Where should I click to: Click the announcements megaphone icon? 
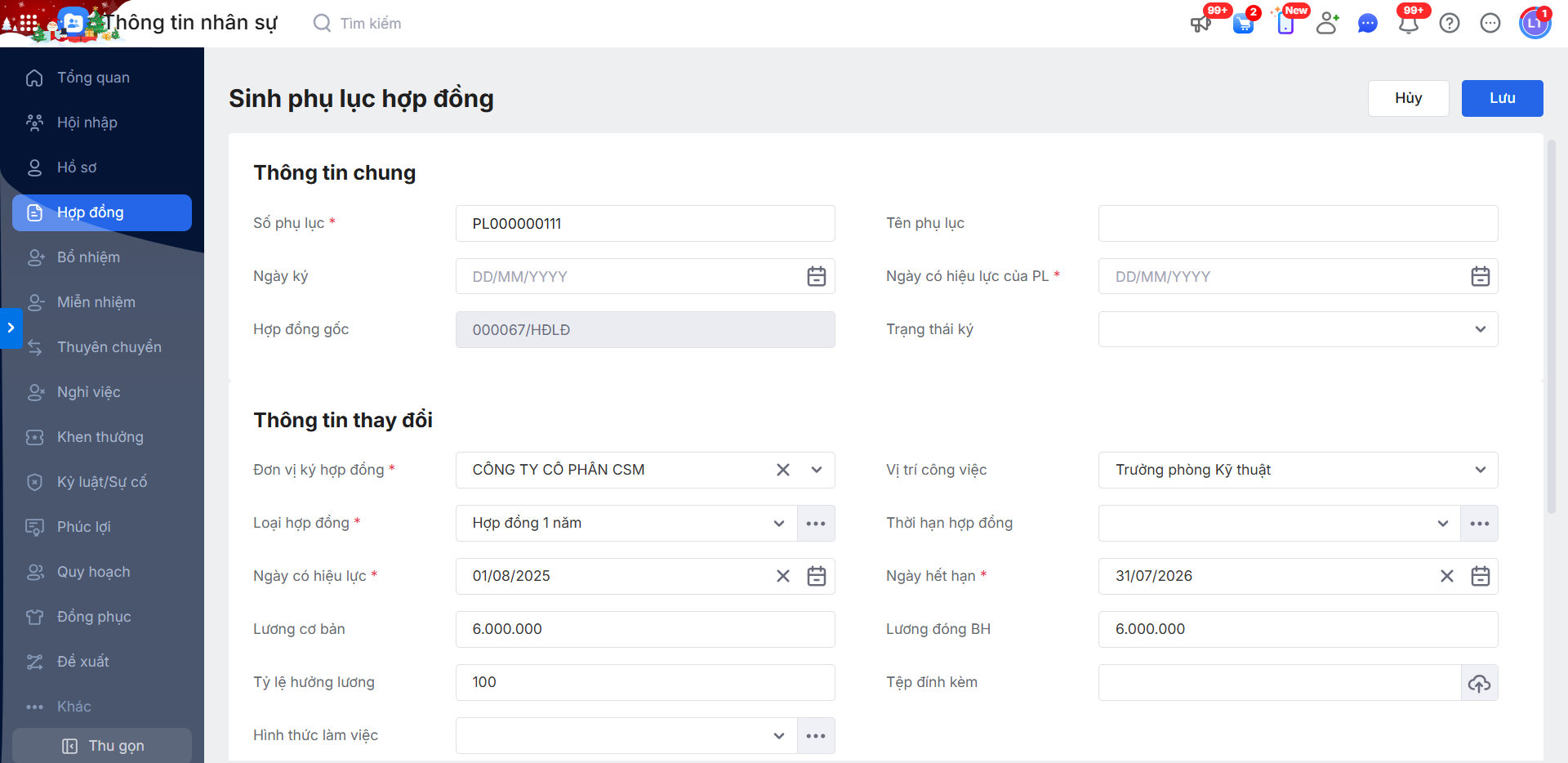1200,24
